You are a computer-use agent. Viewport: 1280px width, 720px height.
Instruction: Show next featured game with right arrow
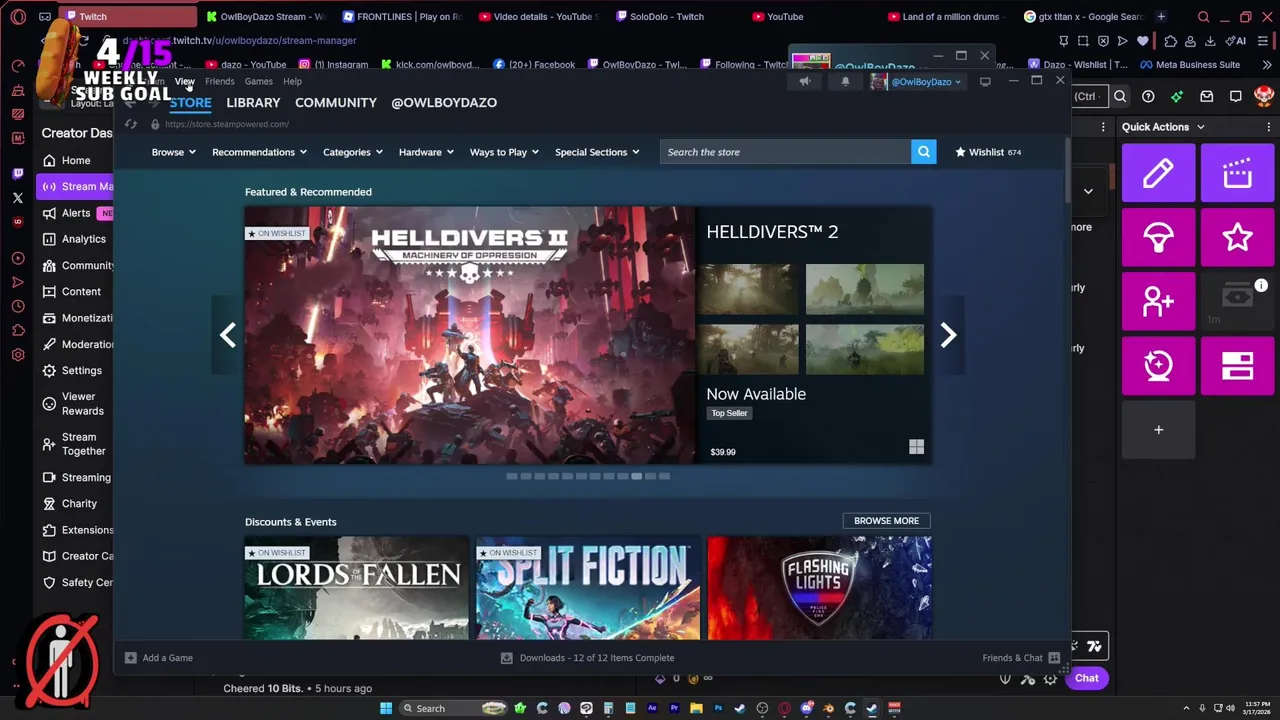point(948,335)
